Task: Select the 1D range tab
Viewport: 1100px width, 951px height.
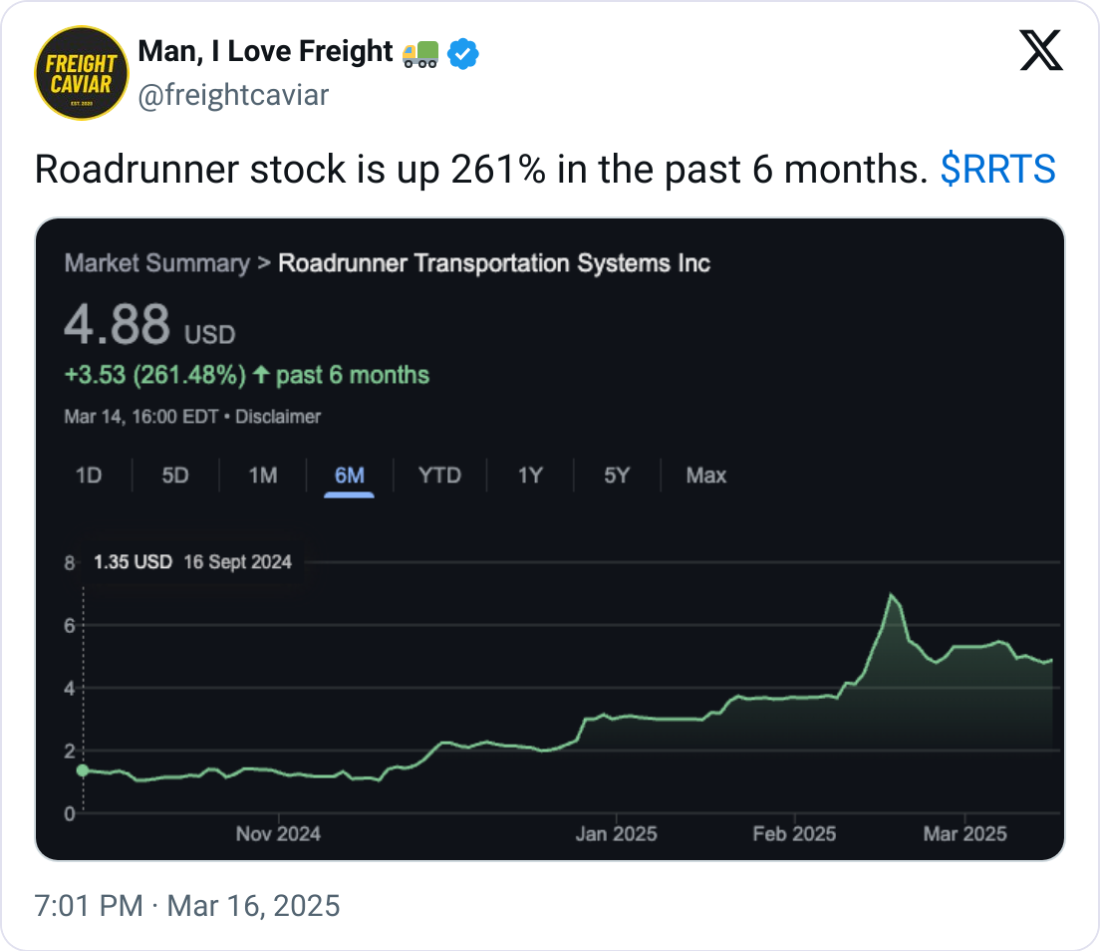Action: [x=89, y=476]
